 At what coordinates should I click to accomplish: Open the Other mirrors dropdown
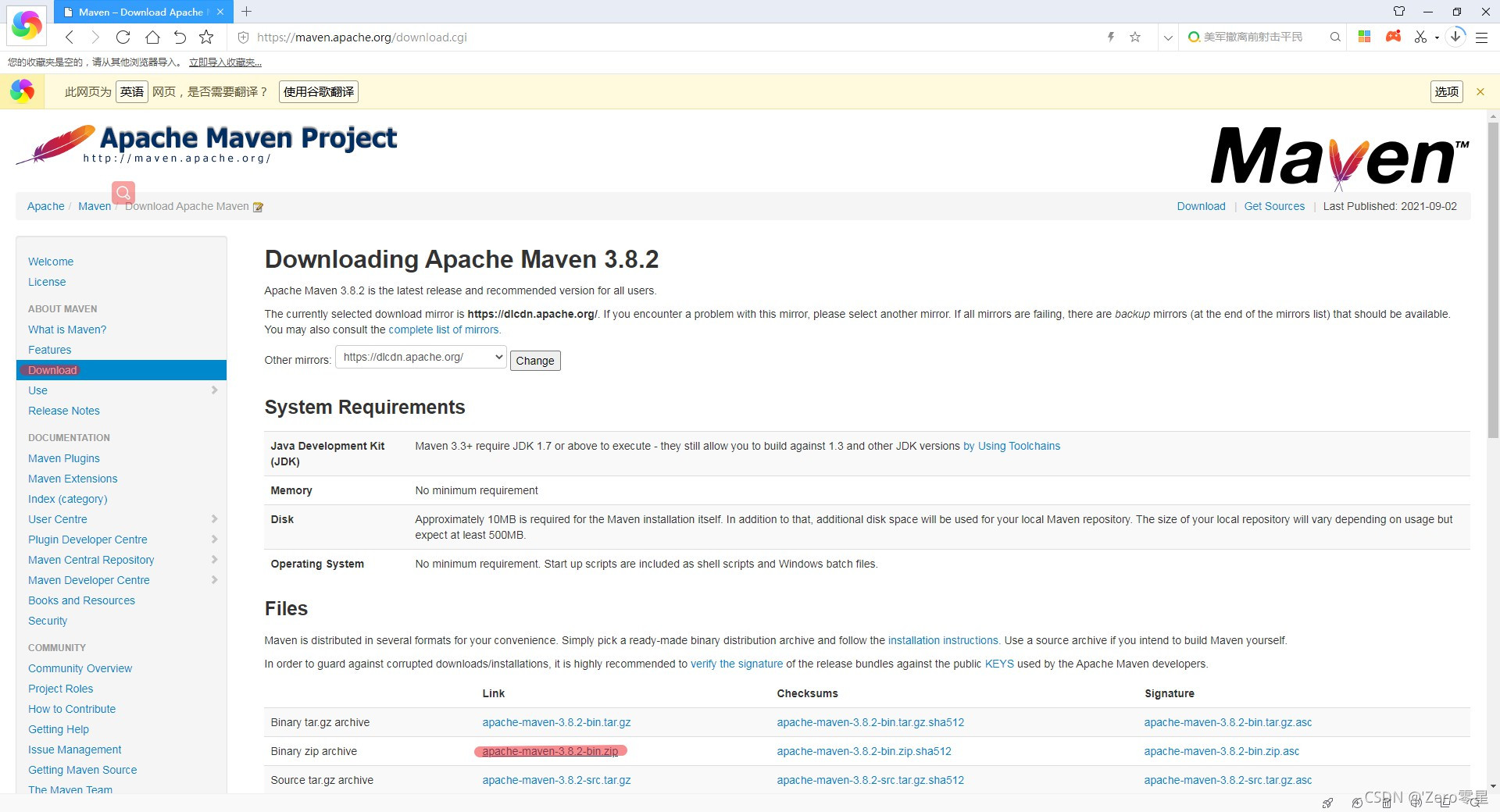click(x=421, y=357)
